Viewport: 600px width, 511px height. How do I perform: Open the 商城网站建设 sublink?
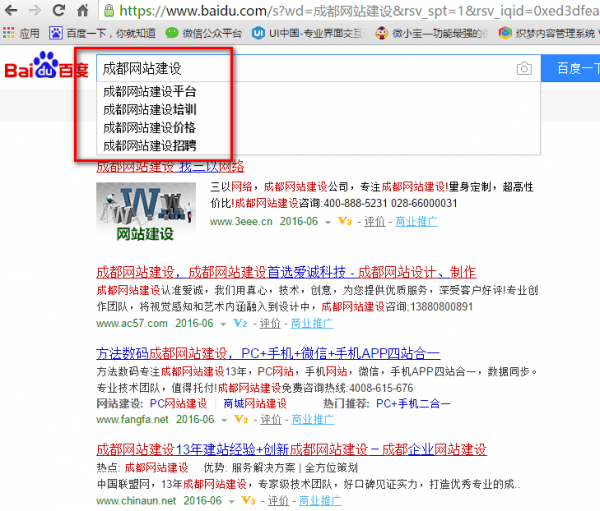[255, 403]
